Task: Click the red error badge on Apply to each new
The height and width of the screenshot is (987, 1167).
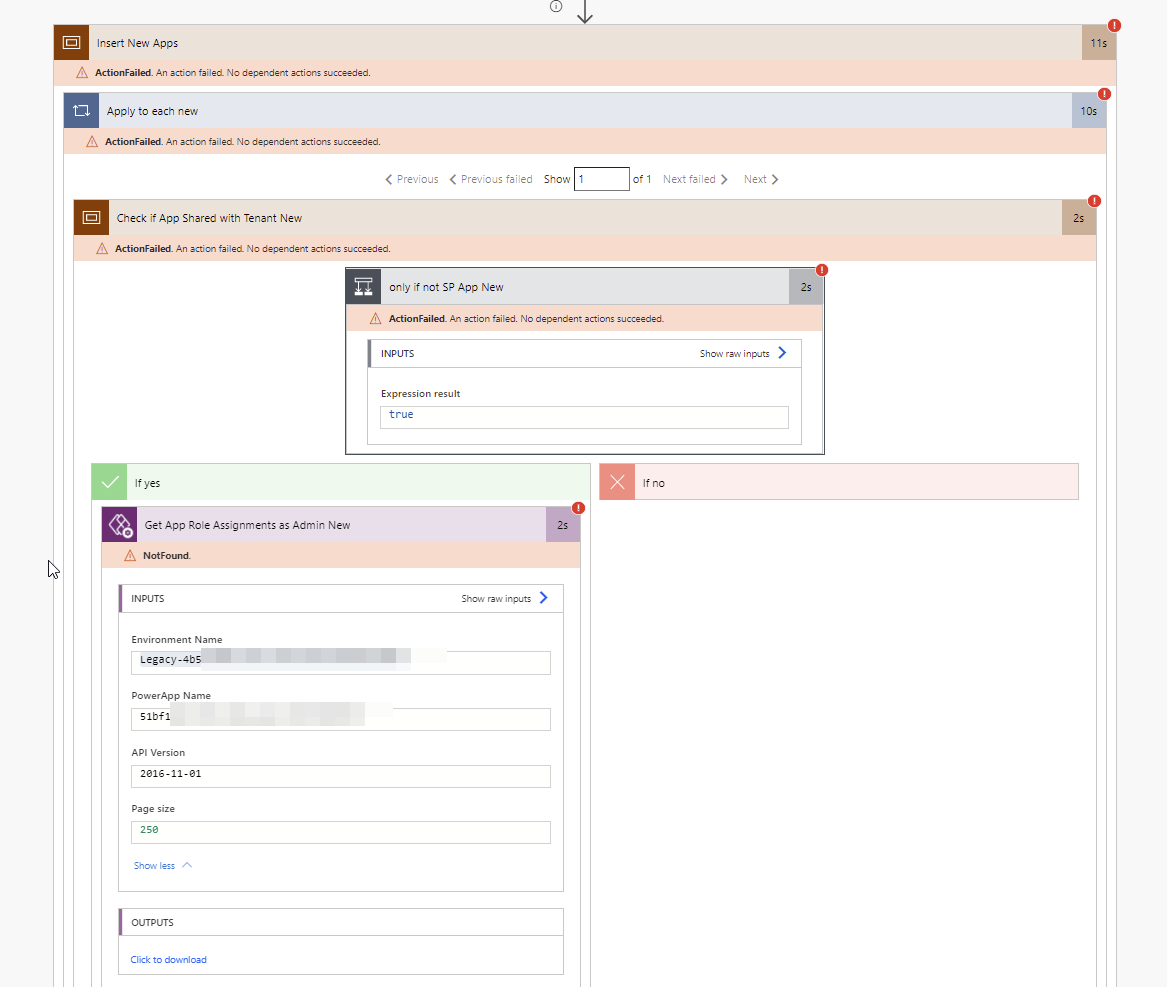Action: (x=1104, y=94)
